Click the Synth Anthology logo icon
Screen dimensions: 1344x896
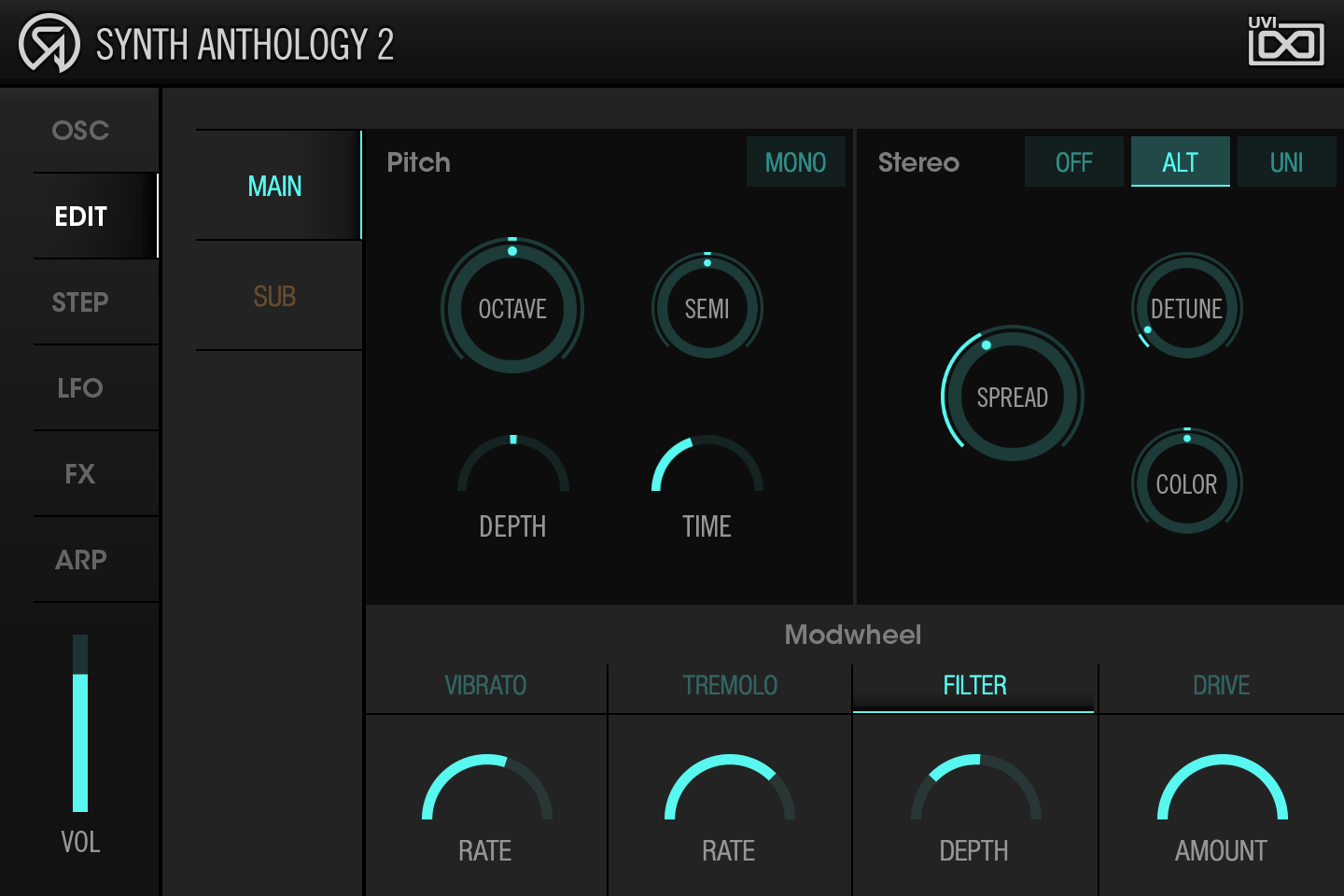(50, 43)
